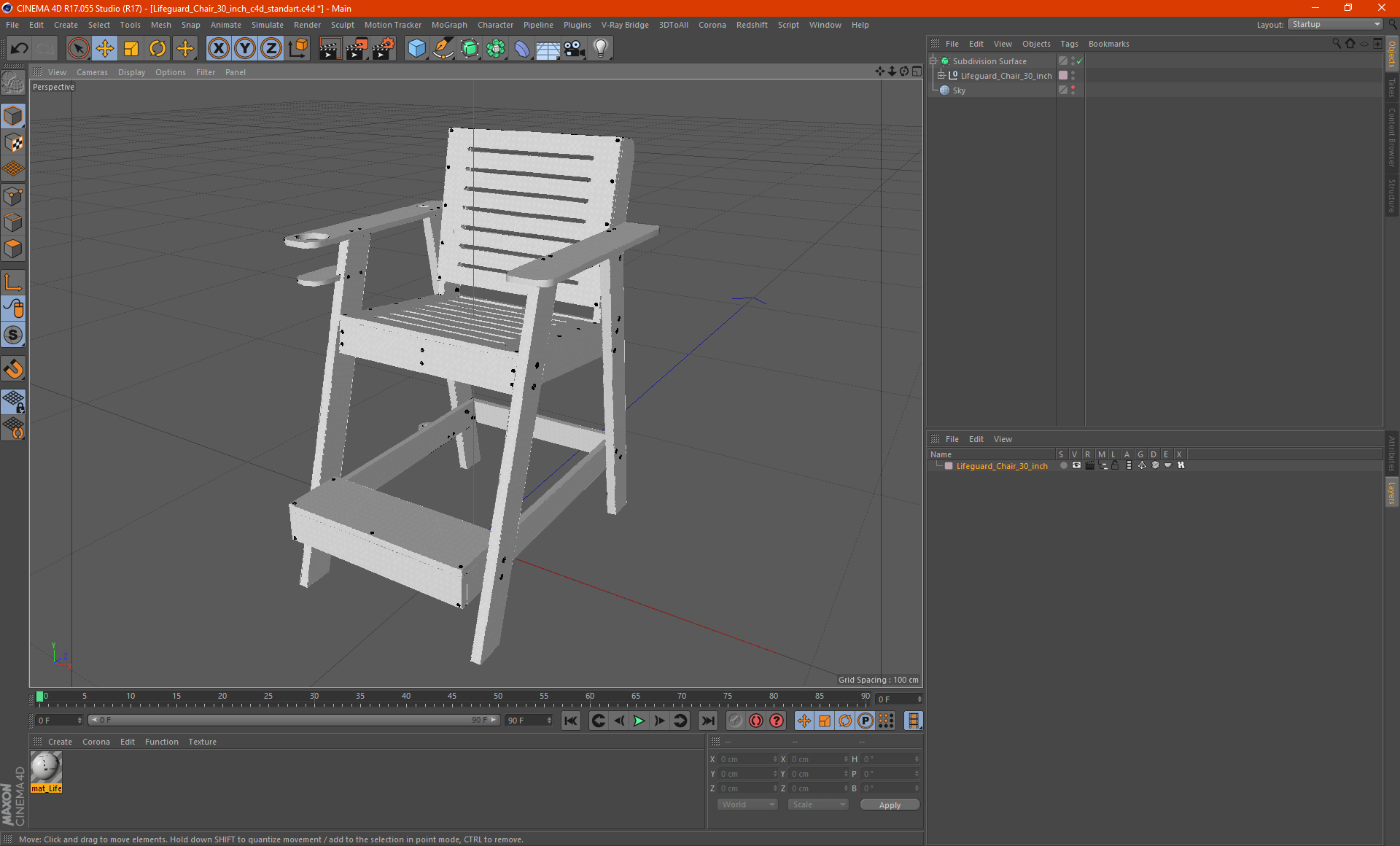
Task: Toggle layer lock for Lifeguard_Chair_30_inch
Action: click(x=1115, y=465)
